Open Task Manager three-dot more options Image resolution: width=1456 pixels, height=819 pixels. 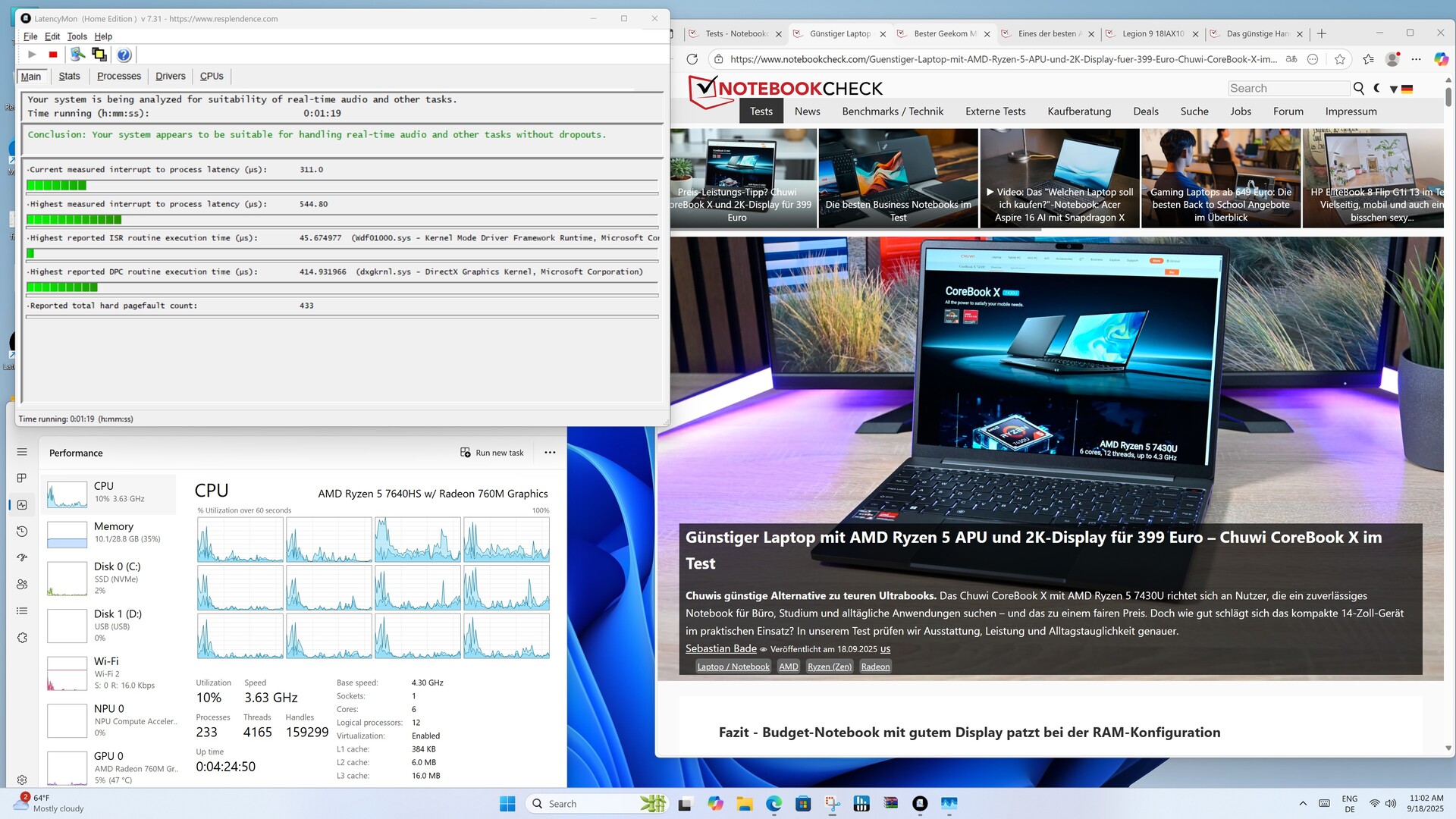coord(550,453)
